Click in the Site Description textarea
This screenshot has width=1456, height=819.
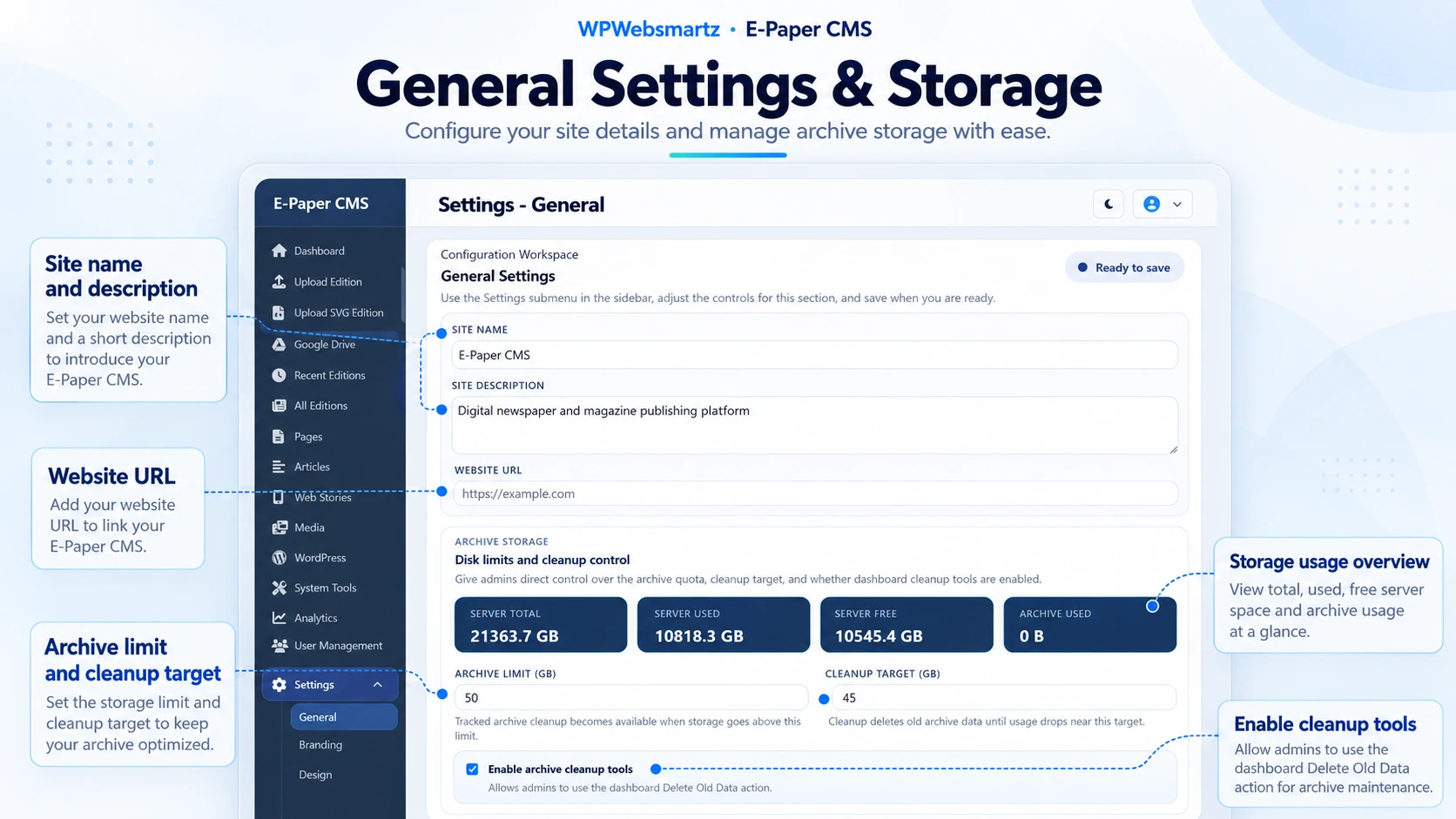click(x=814, y=426)
